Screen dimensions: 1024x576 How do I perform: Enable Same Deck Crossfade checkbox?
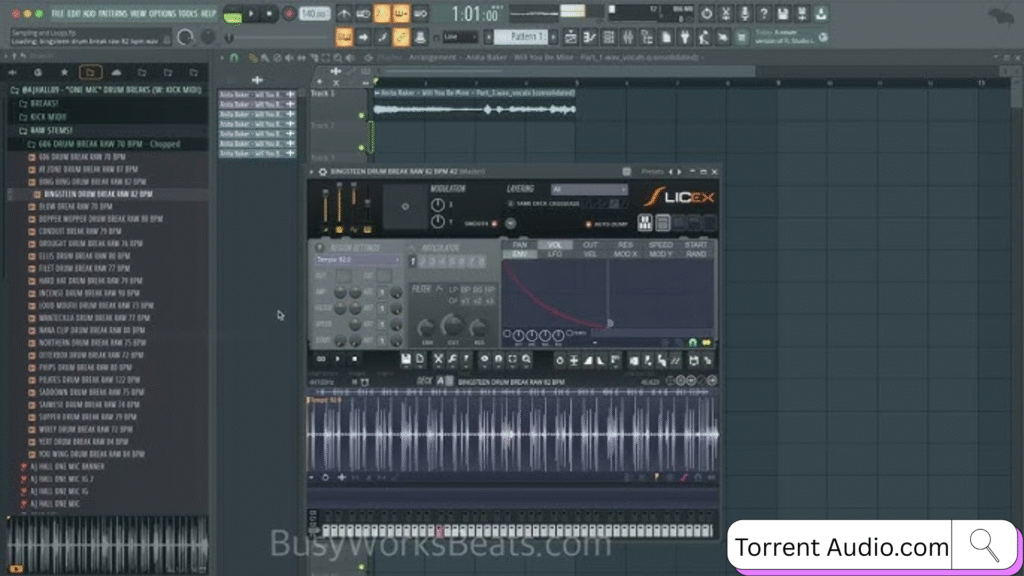[511, 204]
